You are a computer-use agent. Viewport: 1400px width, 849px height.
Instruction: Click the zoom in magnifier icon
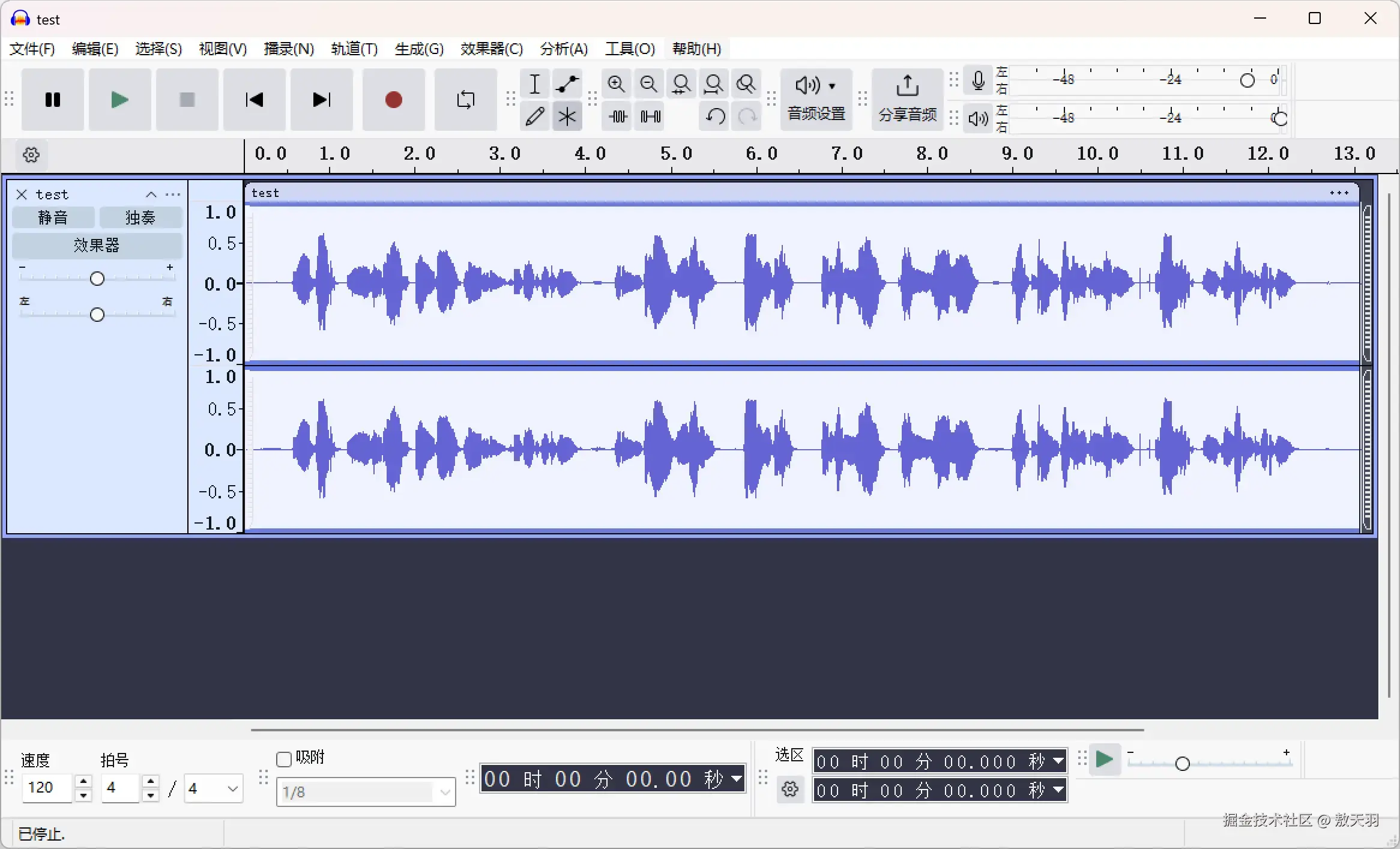point(616,84)
